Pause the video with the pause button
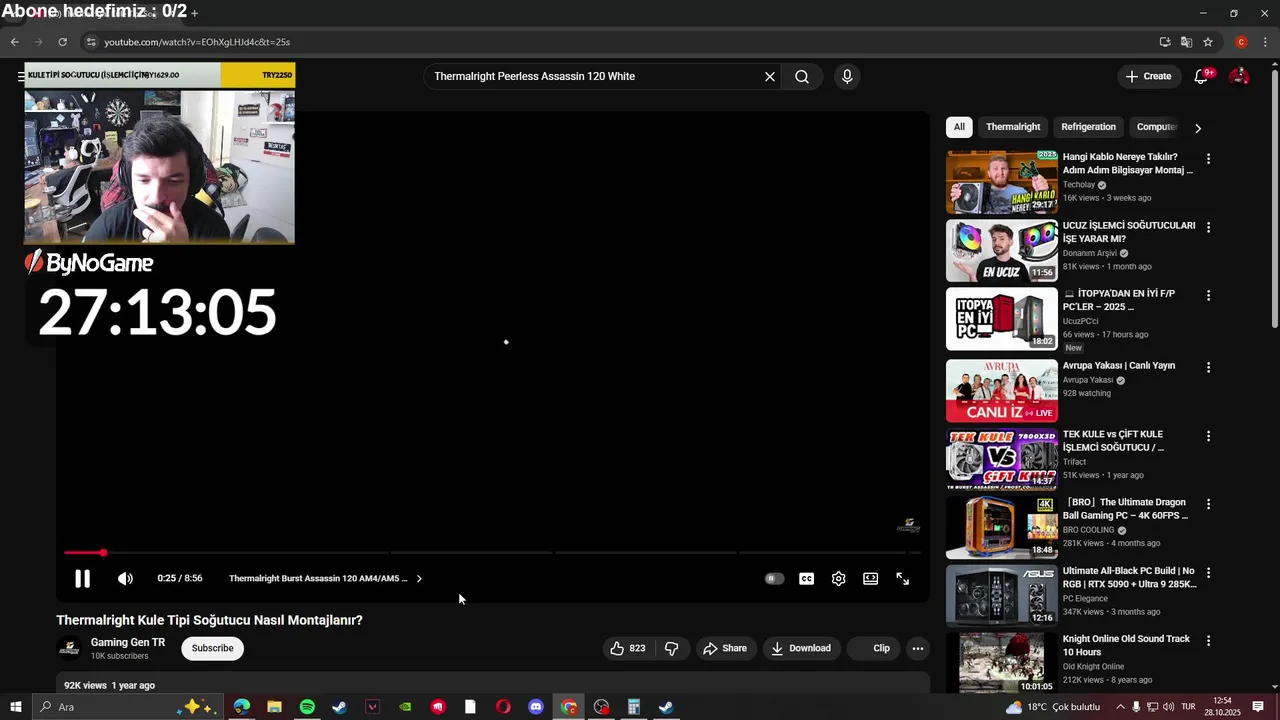This screenshot has height=720, width=1280. click(82, 579)
